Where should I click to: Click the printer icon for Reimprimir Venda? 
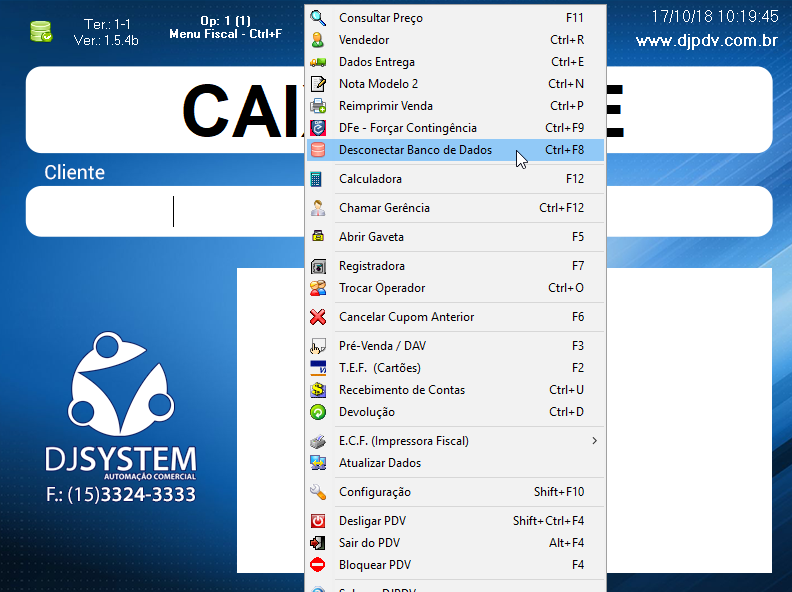point(318,106)
